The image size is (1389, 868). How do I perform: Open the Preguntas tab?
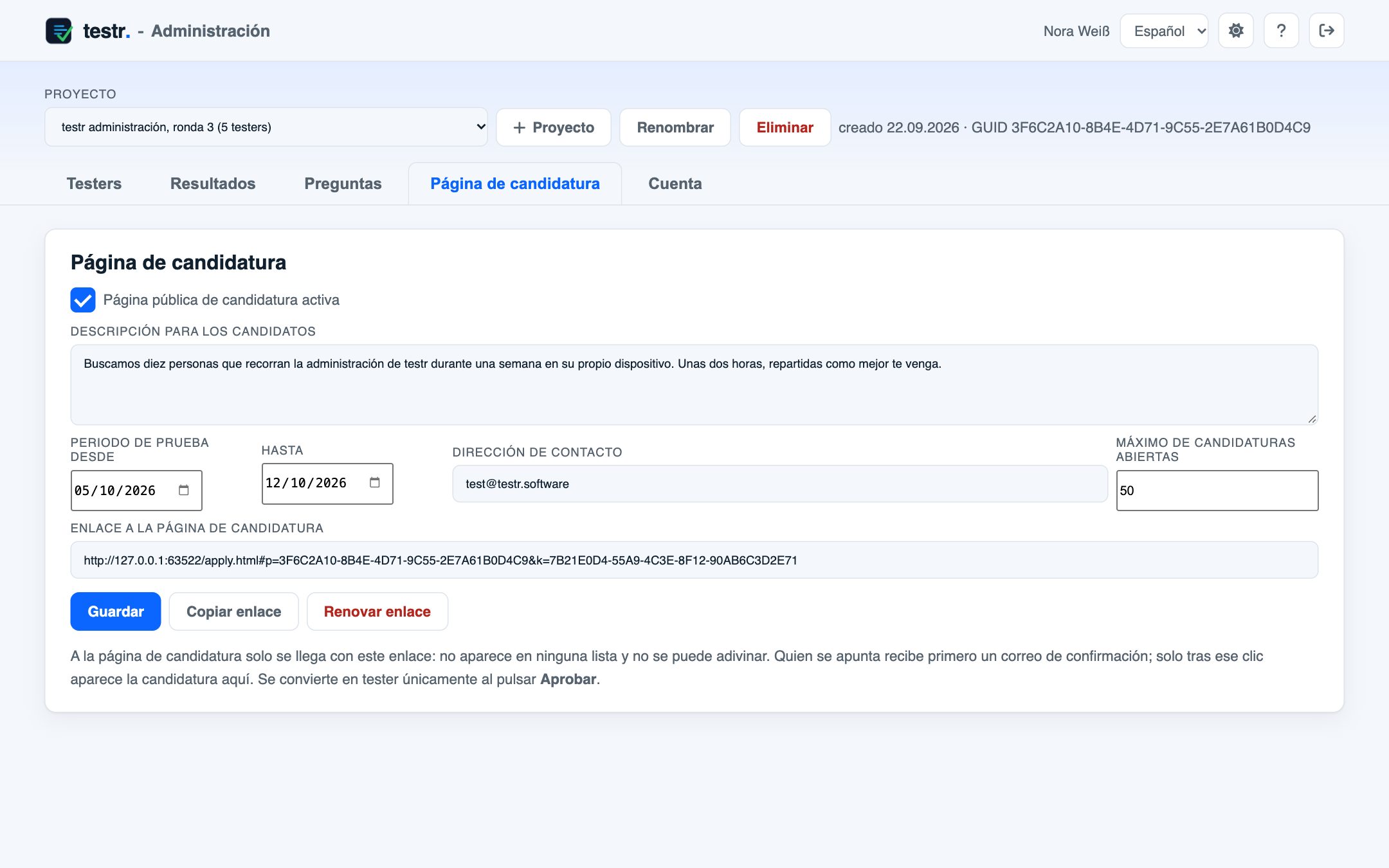[x=343, y=184]
